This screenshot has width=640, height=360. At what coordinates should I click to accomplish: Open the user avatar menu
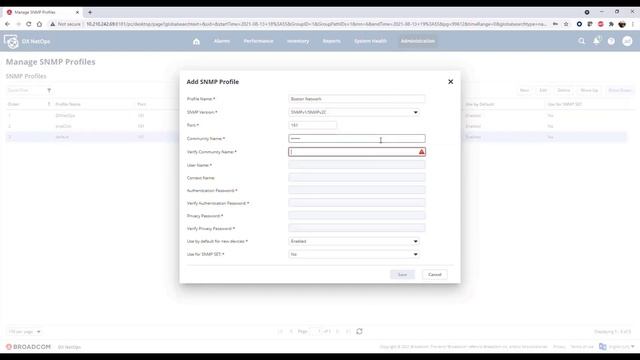pyautogui.click(x=627, y=41)
